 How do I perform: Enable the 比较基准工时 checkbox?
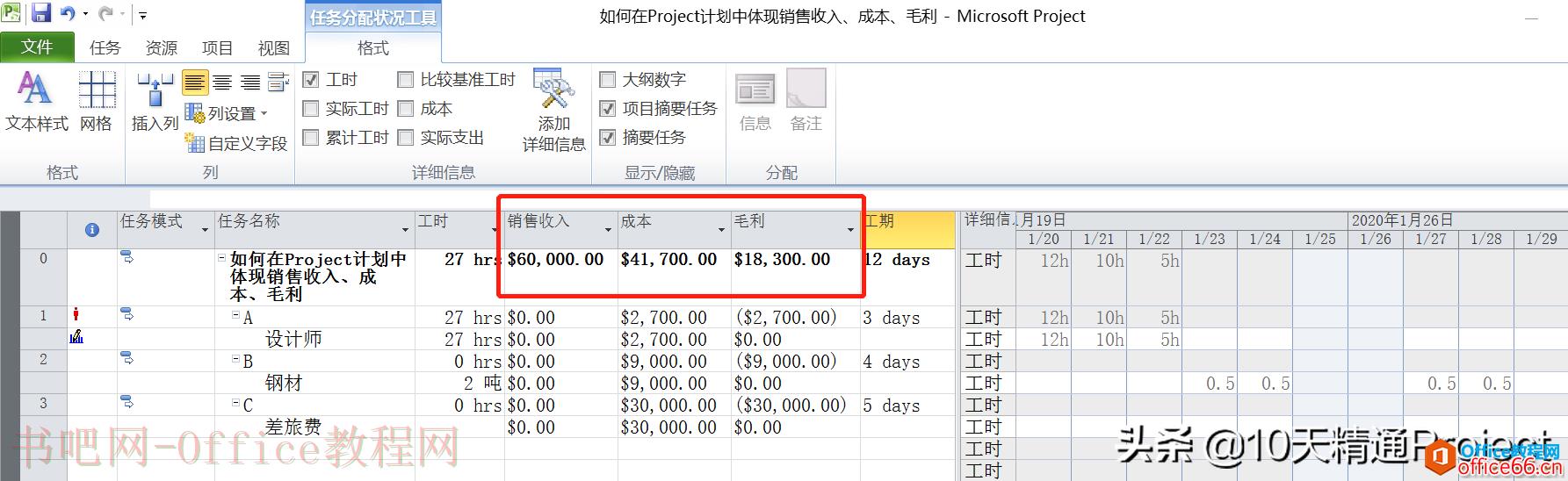tap(405, 80)
